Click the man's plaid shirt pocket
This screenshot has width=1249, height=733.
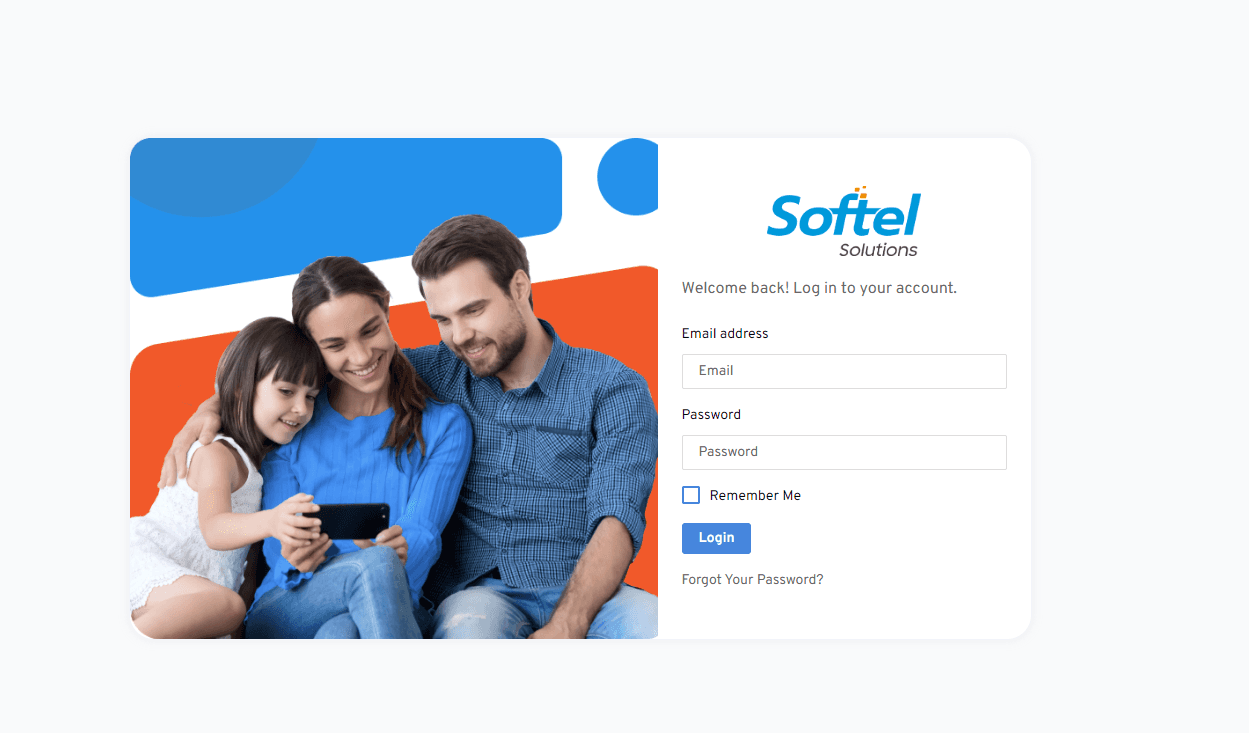[x=560, y=455]
